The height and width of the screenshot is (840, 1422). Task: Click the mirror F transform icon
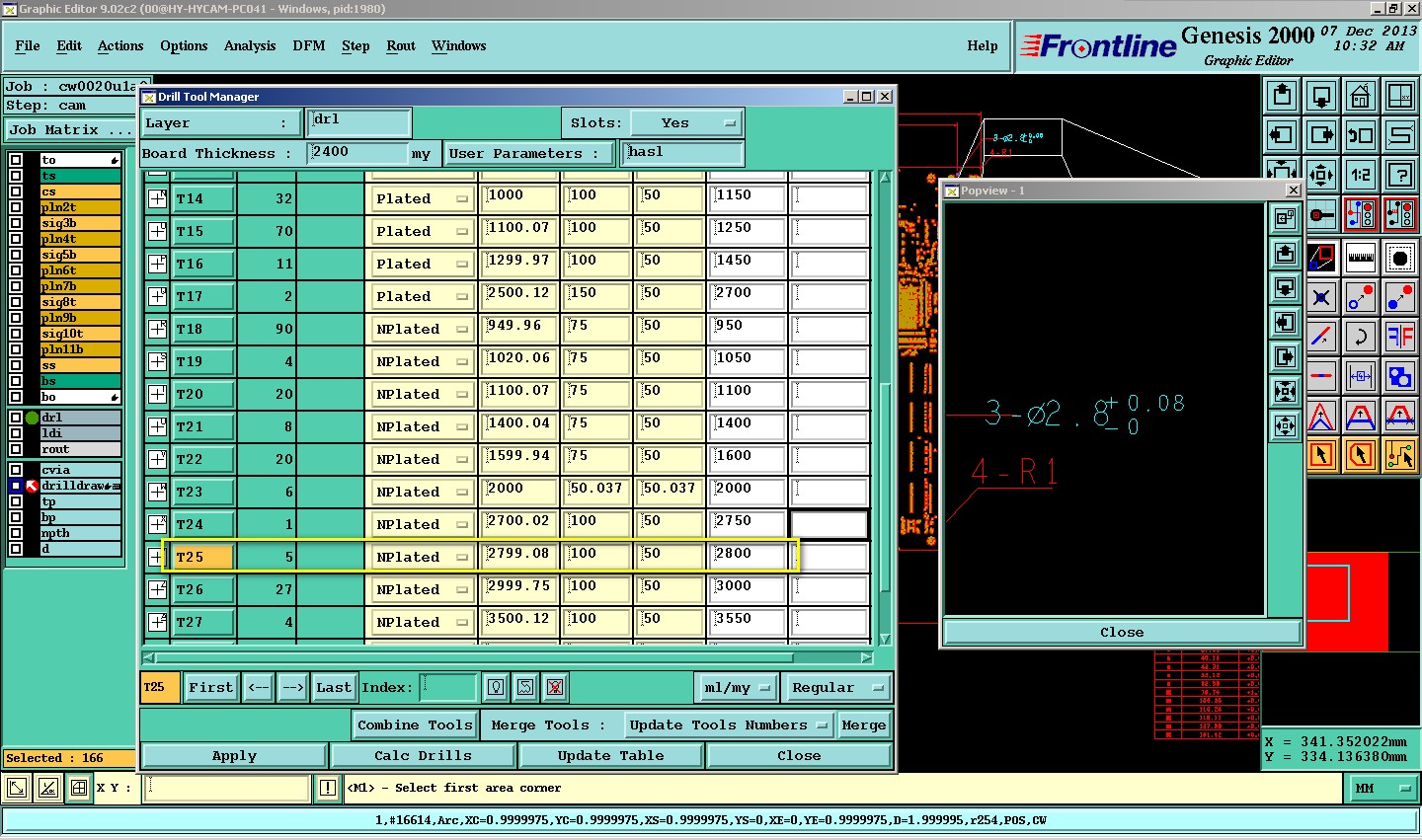tap(1400, 337)
